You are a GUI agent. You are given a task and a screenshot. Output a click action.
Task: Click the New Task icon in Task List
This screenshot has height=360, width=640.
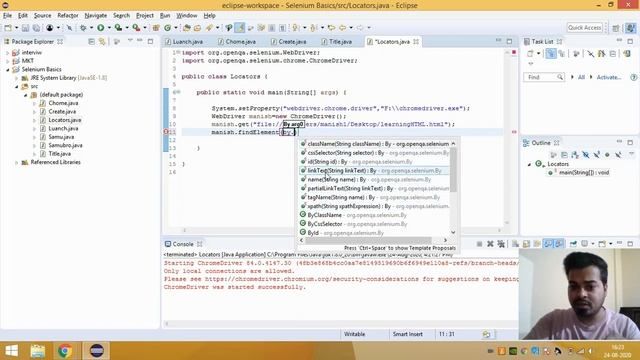pos(530,53)
